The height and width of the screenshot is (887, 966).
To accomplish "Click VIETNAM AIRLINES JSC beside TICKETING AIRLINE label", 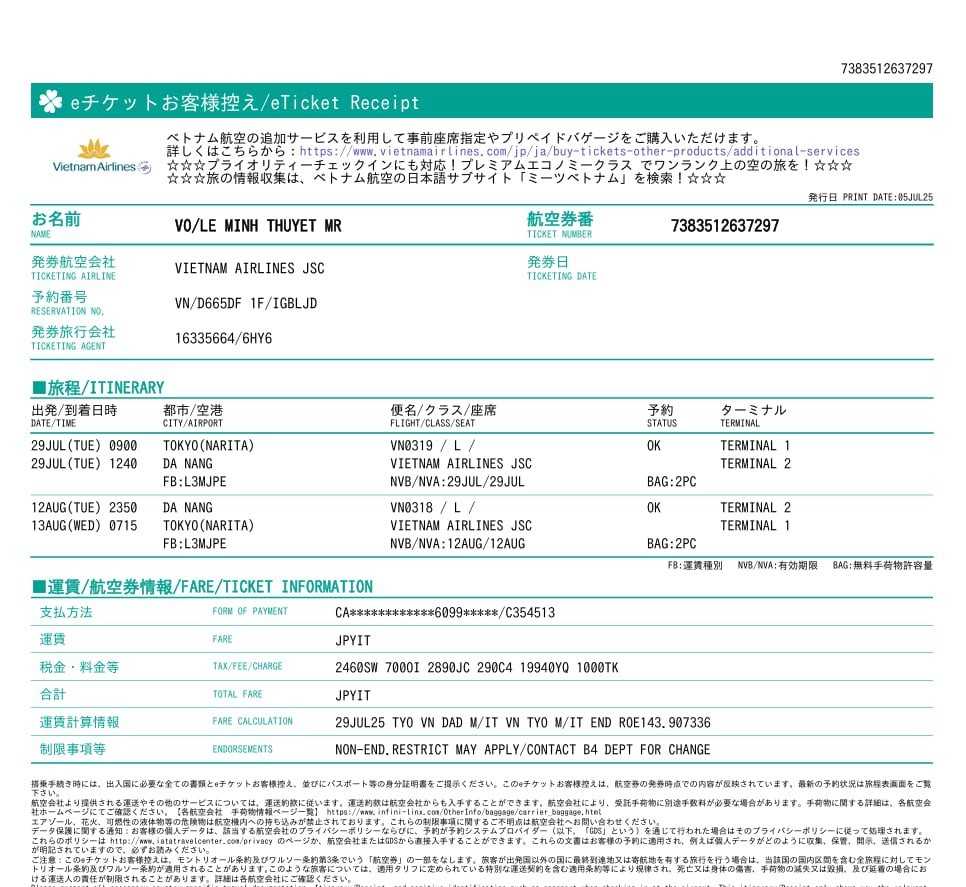I will click(249, 268).
